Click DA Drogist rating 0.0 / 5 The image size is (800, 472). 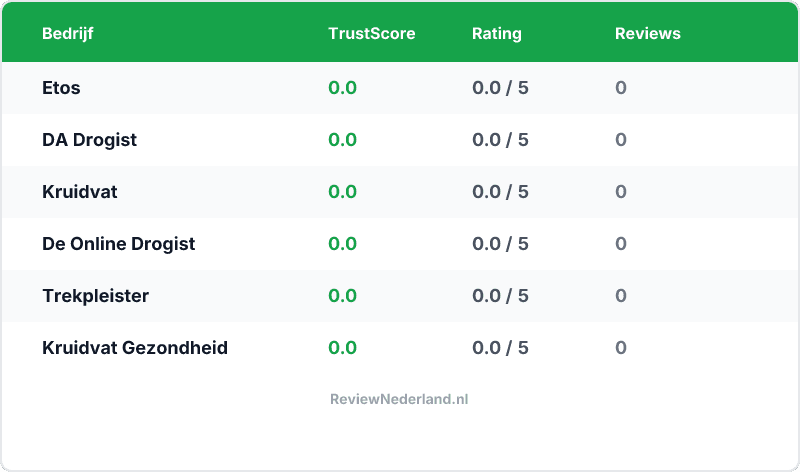click(x=500, y=140)
